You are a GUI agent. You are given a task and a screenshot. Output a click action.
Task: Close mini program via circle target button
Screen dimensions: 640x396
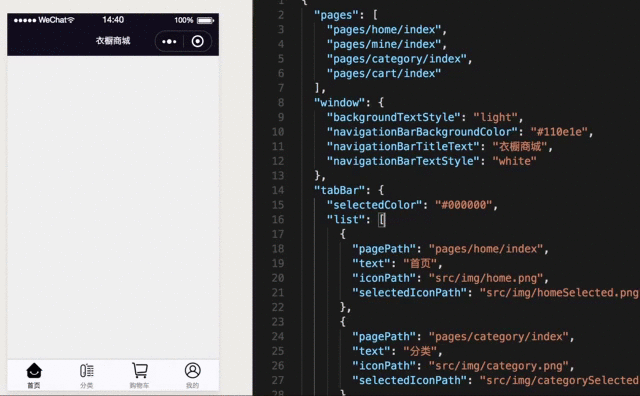pos(198,41)
